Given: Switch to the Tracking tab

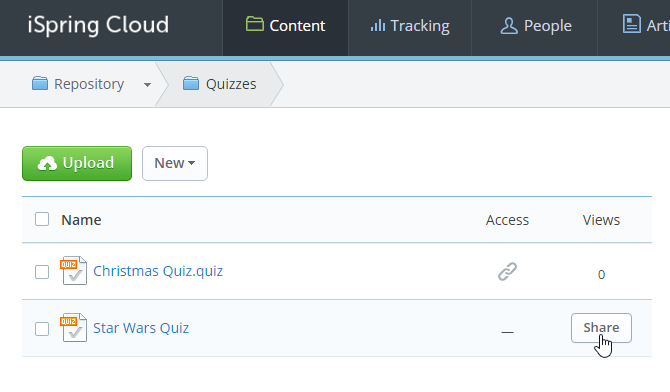Looking at the screenshot, I should [x=410, y=26].
